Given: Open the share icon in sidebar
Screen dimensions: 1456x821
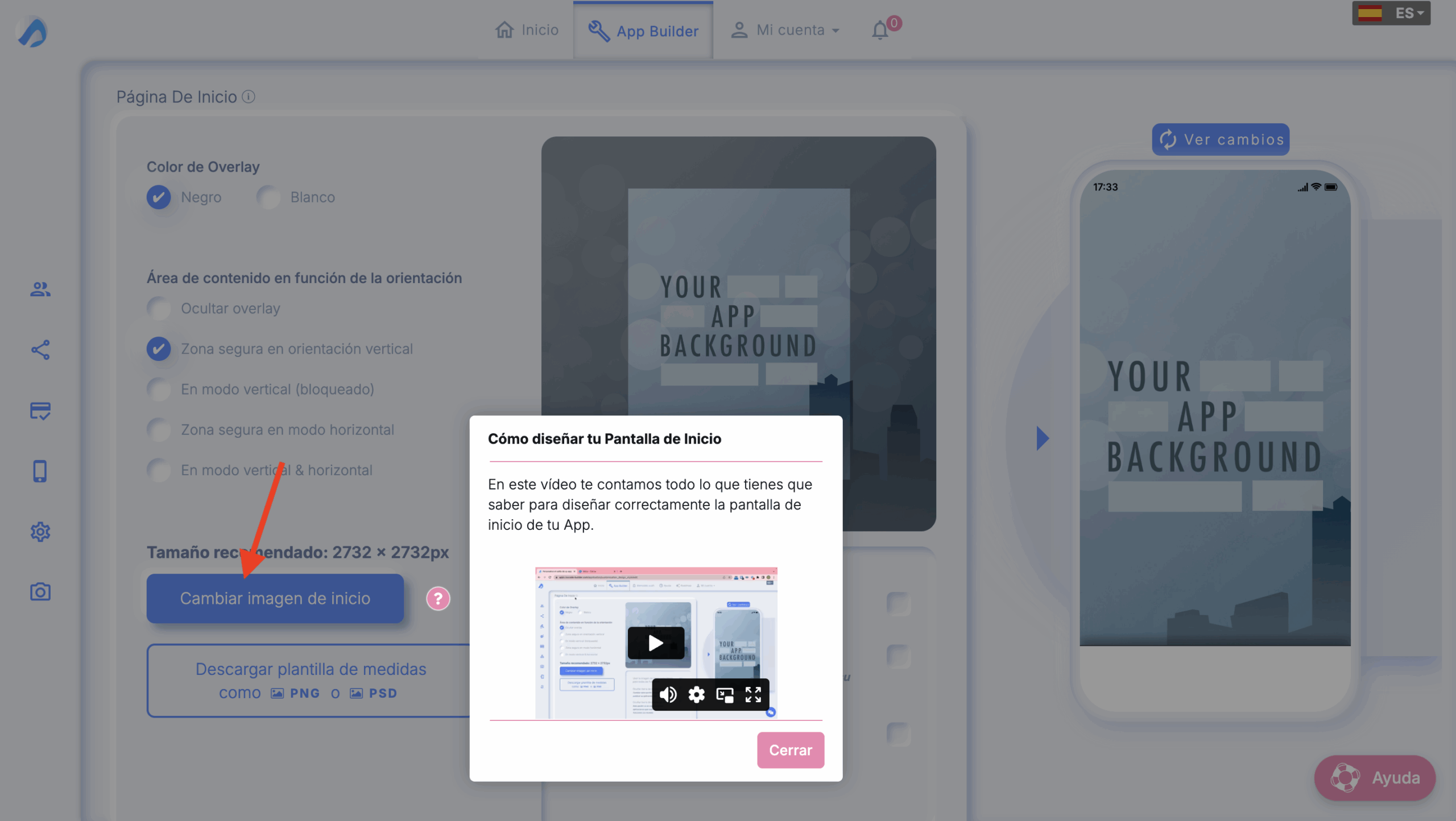Looking at the screenshot, I should click(x=40, y=350).
